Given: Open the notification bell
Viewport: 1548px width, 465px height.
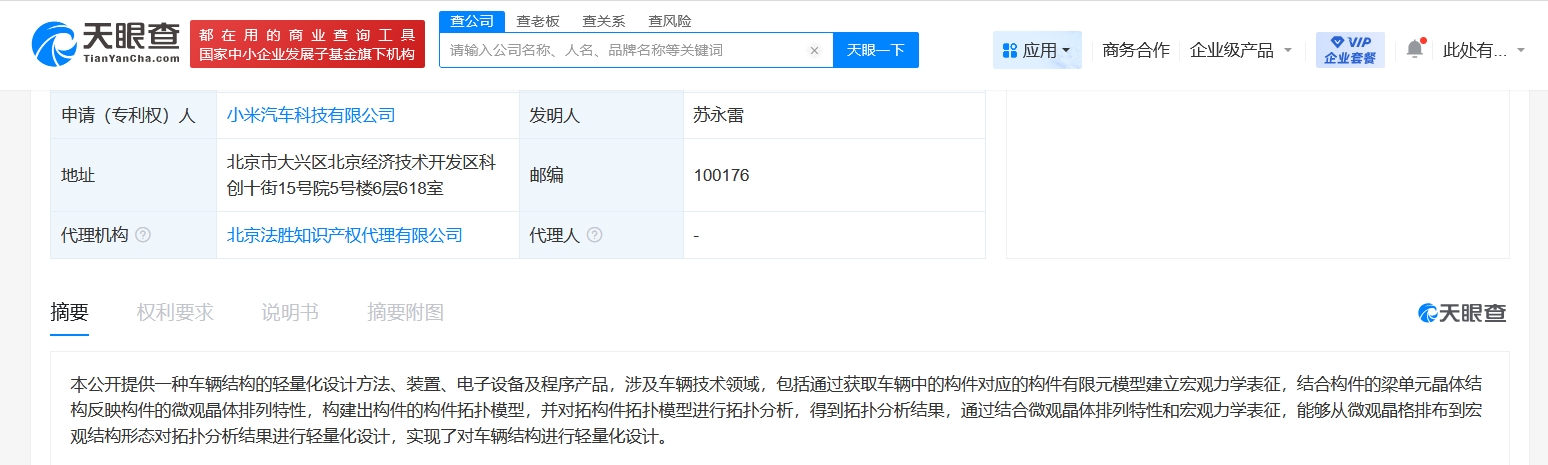Looking at the screenshot, I should pyautogui.click(x=1414, y=49).
